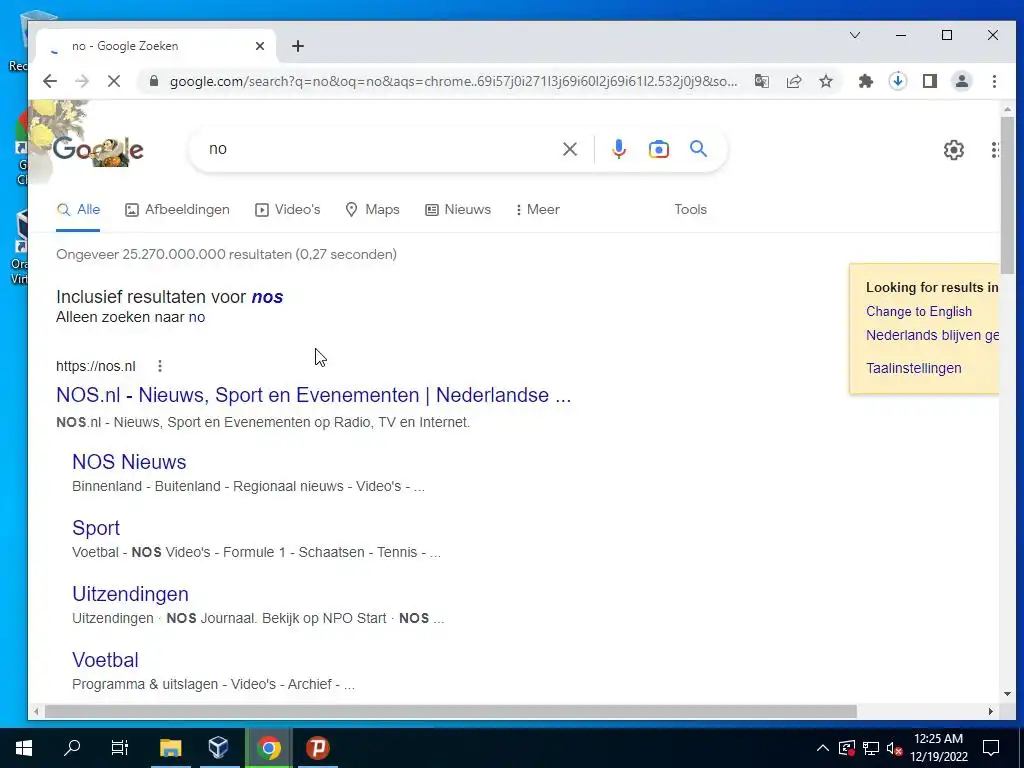Click the network tray icon
This screenshot has width=1024, height=768.
871,748
